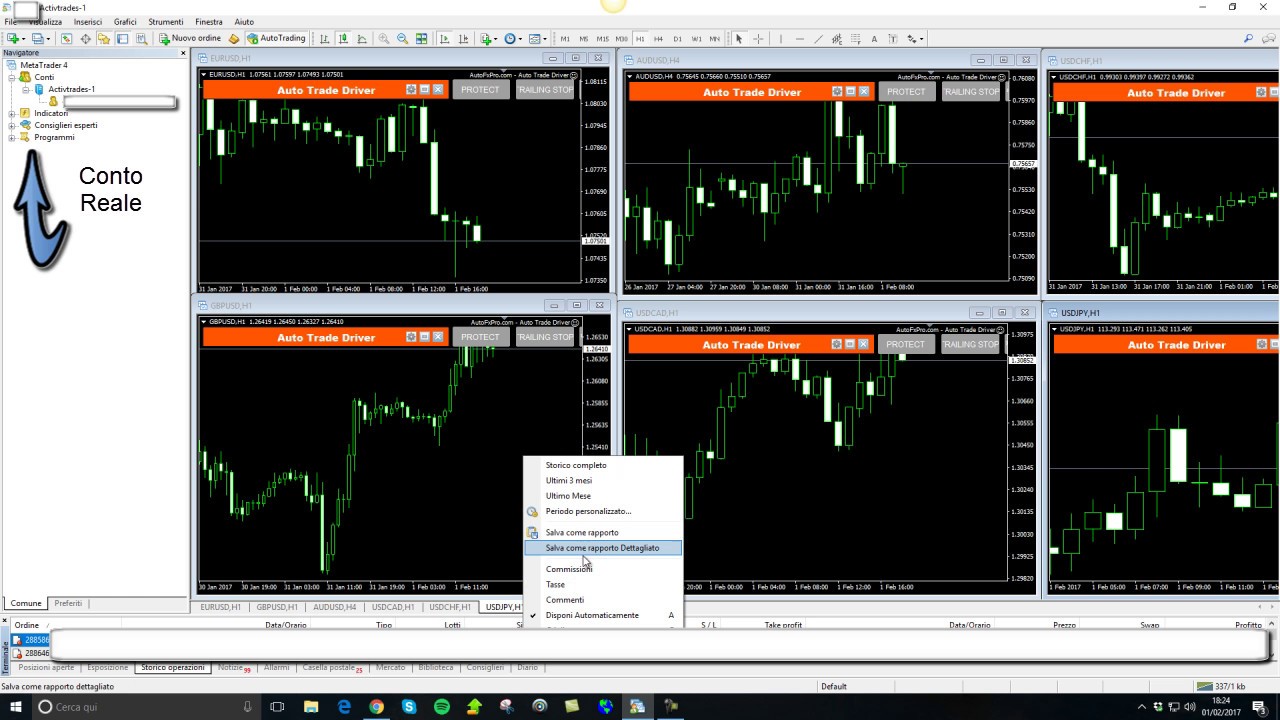The height and width of the screenshot is (720, 1280).
Task: Switch to candlestick chart display
Action: click(343, 39)
